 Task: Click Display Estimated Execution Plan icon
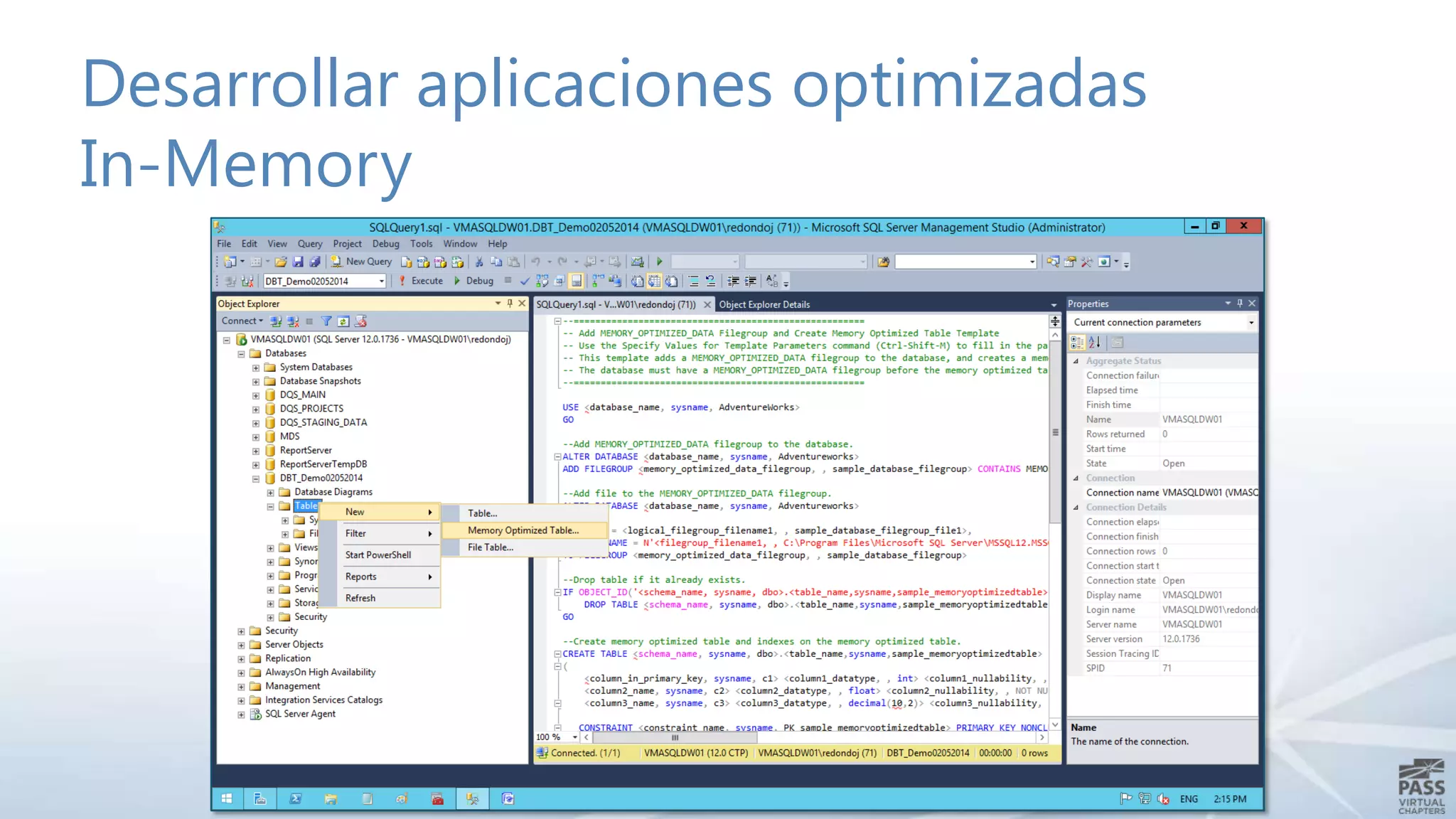pyautogui.click(x=542, y=281)
